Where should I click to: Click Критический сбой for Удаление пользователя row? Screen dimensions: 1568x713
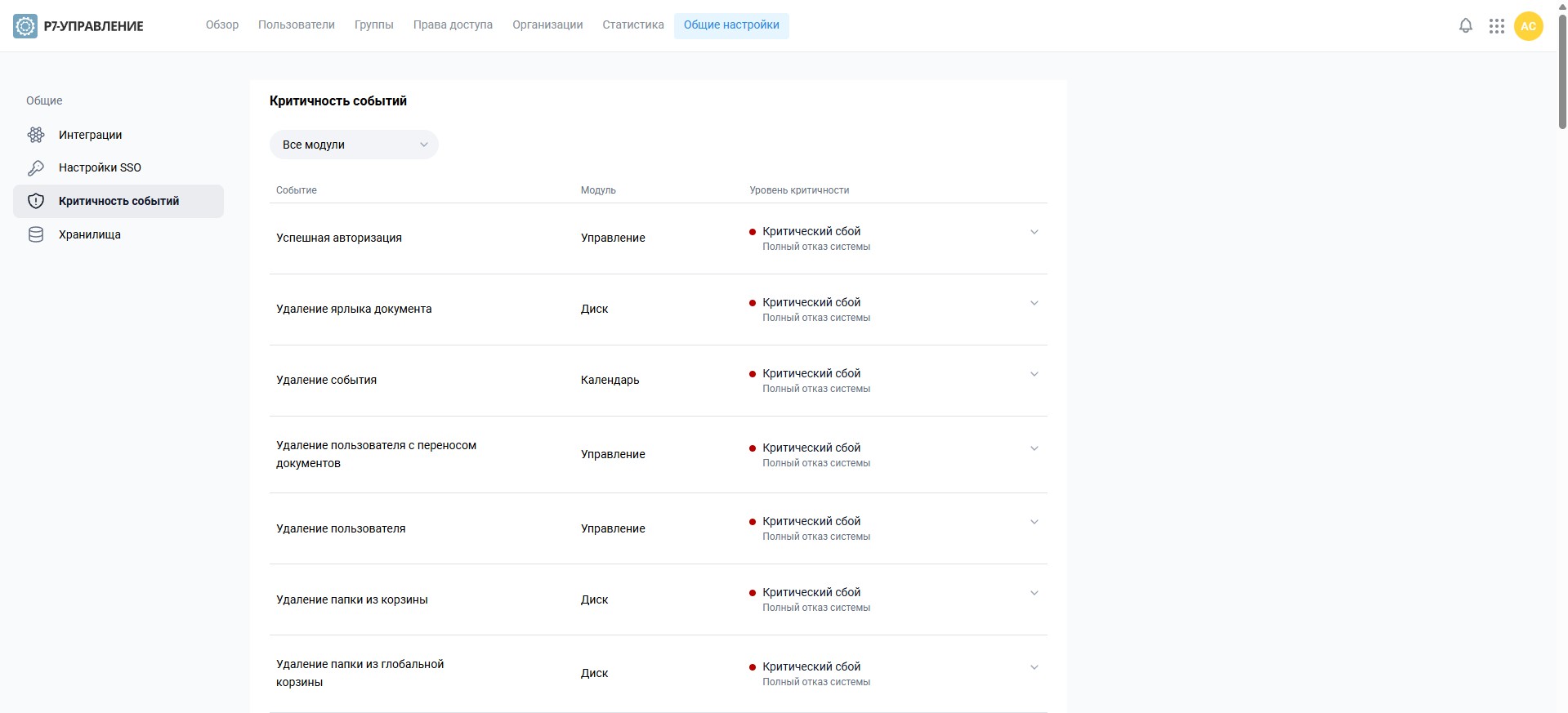click(811, 521)
